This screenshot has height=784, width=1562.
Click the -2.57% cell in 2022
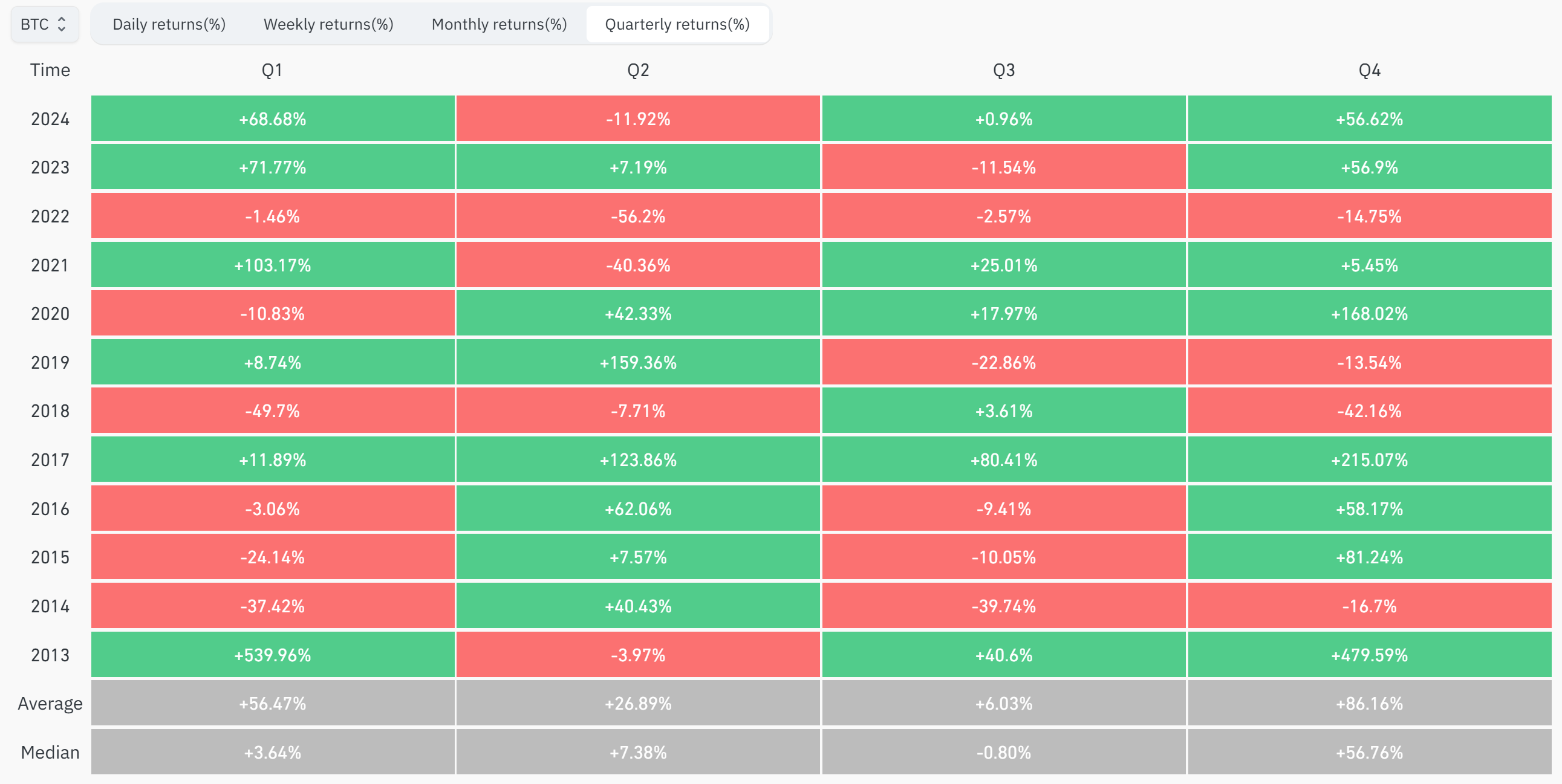coord(1003,216)
